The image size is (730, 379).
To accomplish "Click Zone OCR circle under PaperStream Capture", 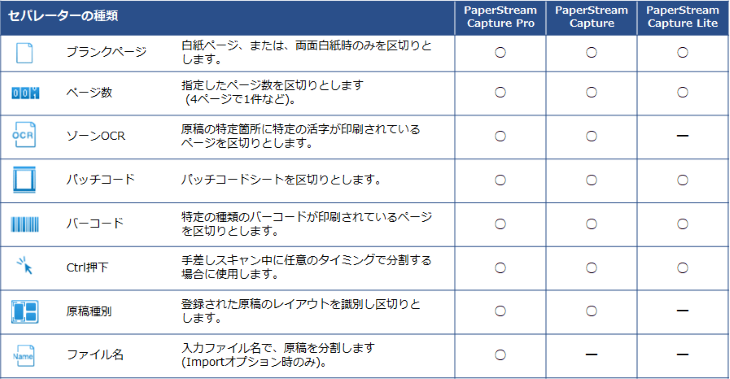I will pyautogui.click(x=591, y=136).
